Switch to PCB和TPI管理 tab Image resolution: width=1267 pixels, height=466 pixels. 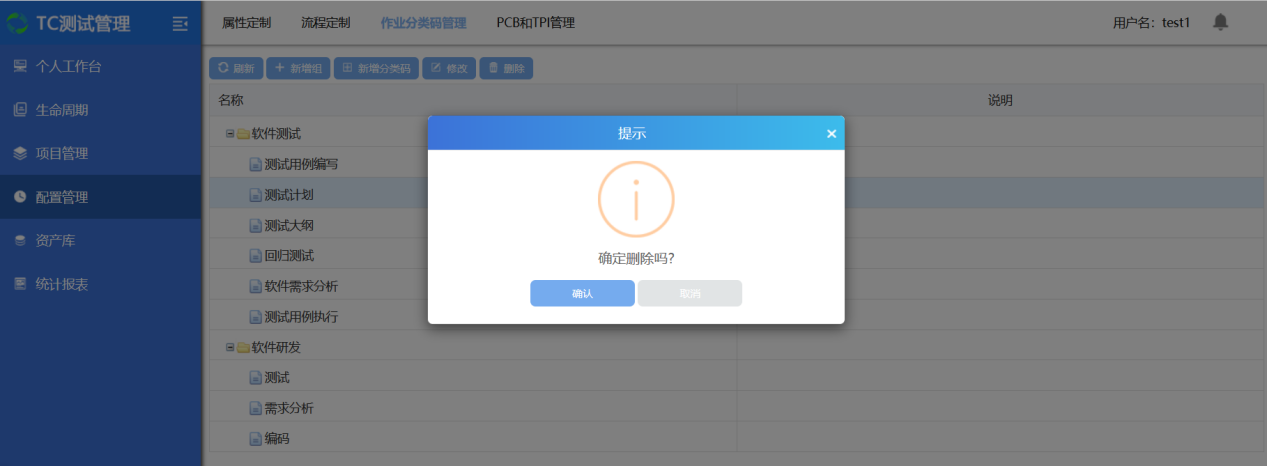(x=535, y=22)
